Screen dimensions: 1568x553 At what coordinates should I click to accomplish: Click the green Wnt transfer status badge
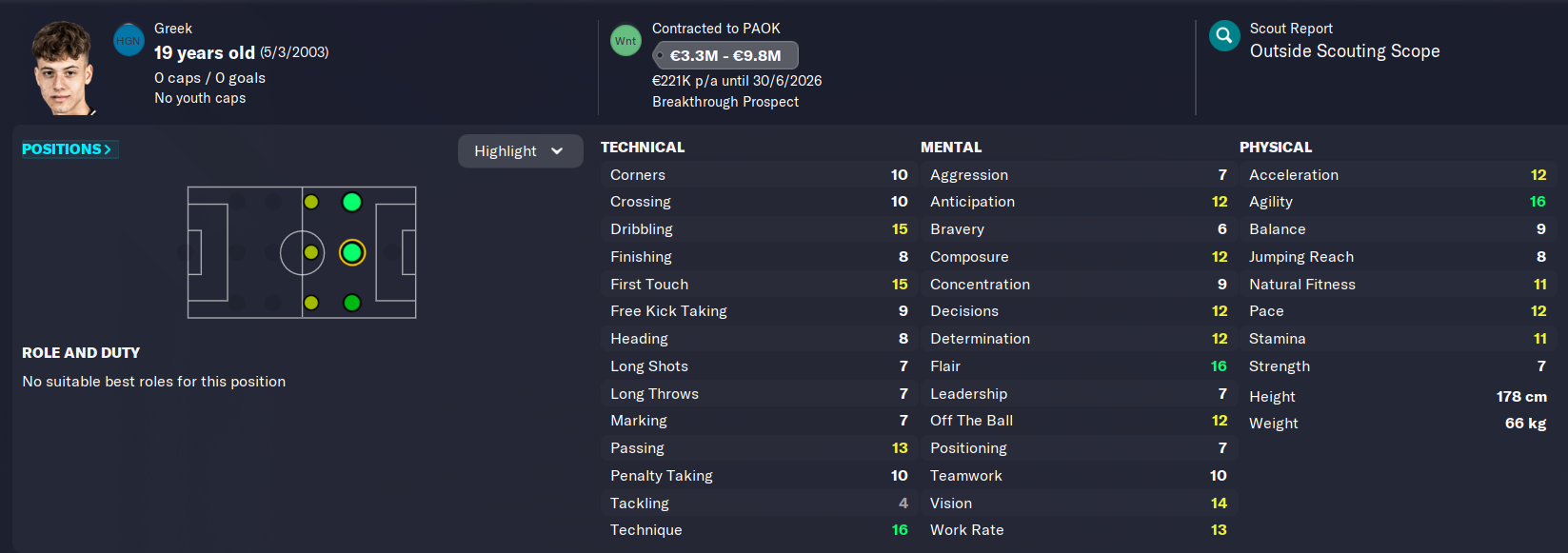[x=625, y=41]
